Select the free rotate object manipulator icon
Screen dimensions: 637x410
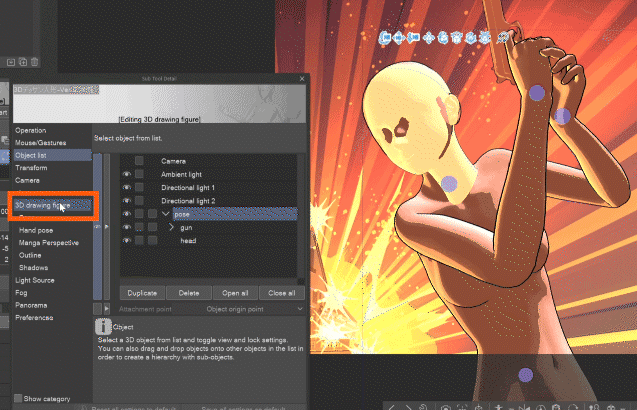(x=443, y=38)
